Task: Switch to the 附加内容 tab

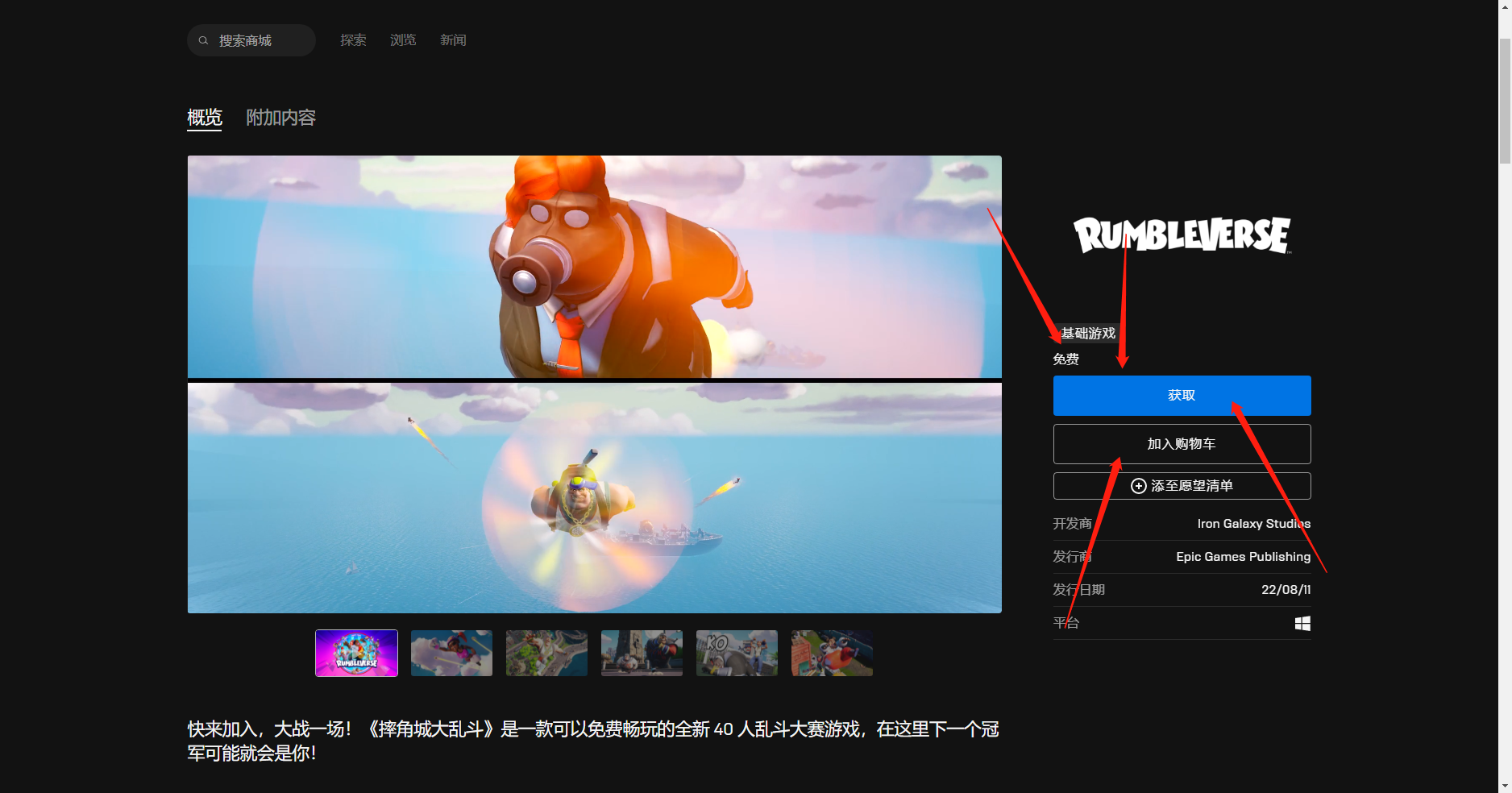Action: pos(280,118)
